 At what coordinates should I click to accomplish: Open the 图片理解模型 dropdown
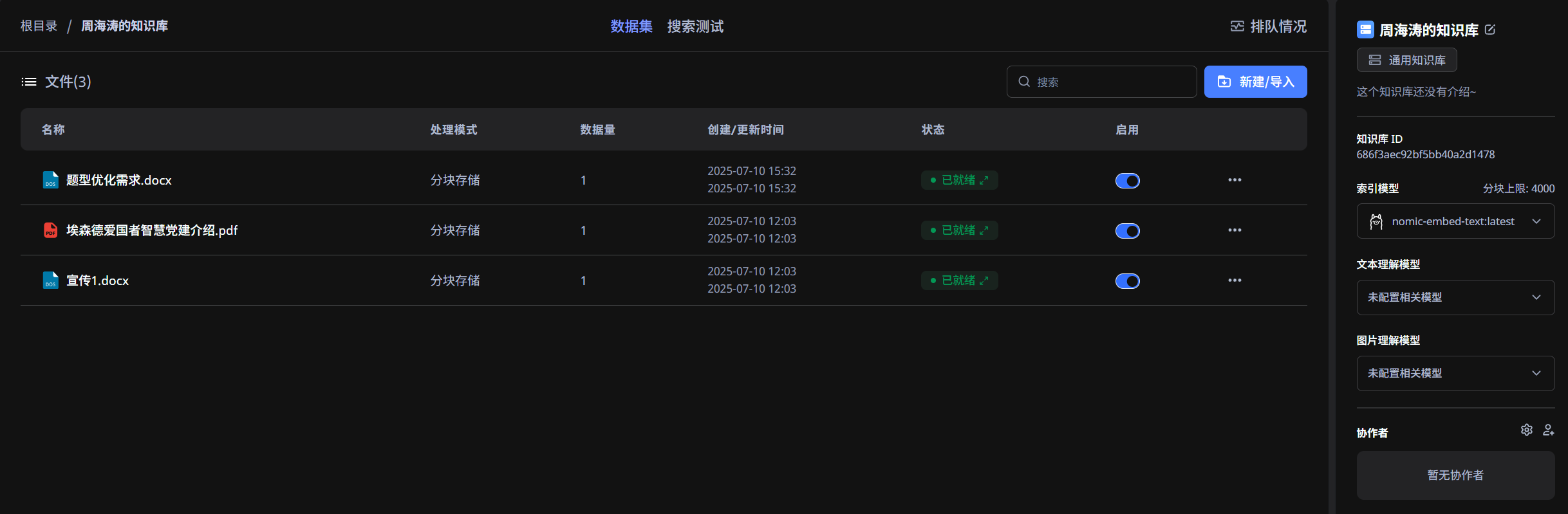pos(1455,373)
